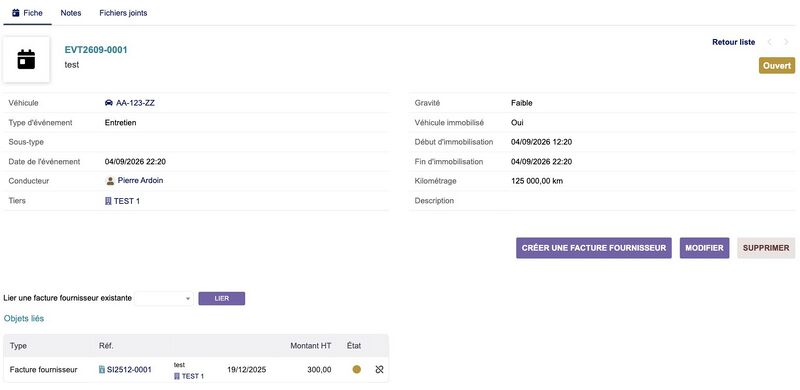Click the status dot in the État column
The image size is (800, 390).
(x=357, y=370)
